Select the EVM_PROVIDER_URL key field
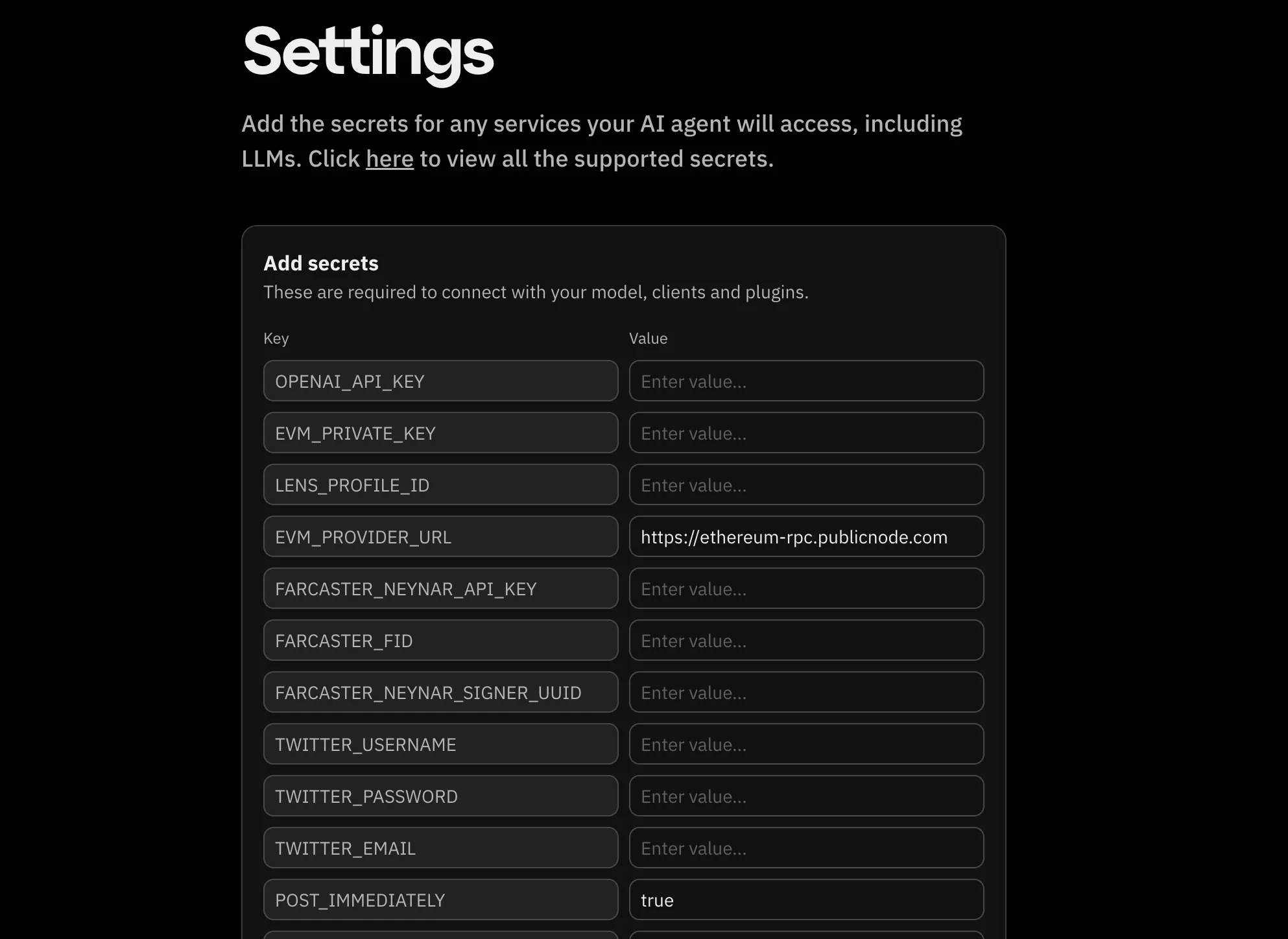The width and height of the screenshot is (1288, 939). click(x=440, y=537)
